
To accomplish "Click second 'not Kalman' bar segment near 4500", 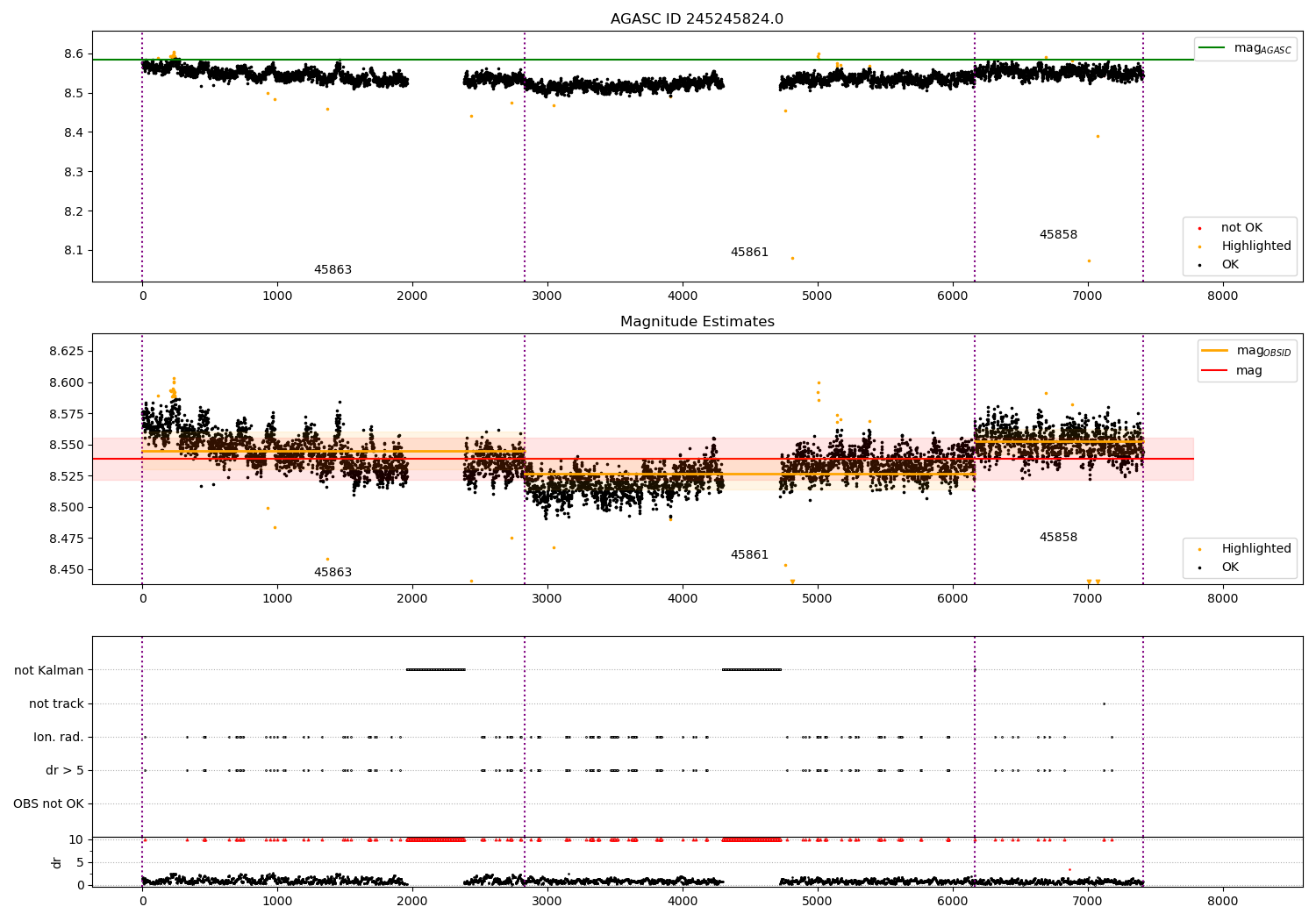I will click(x=752, y=670).
